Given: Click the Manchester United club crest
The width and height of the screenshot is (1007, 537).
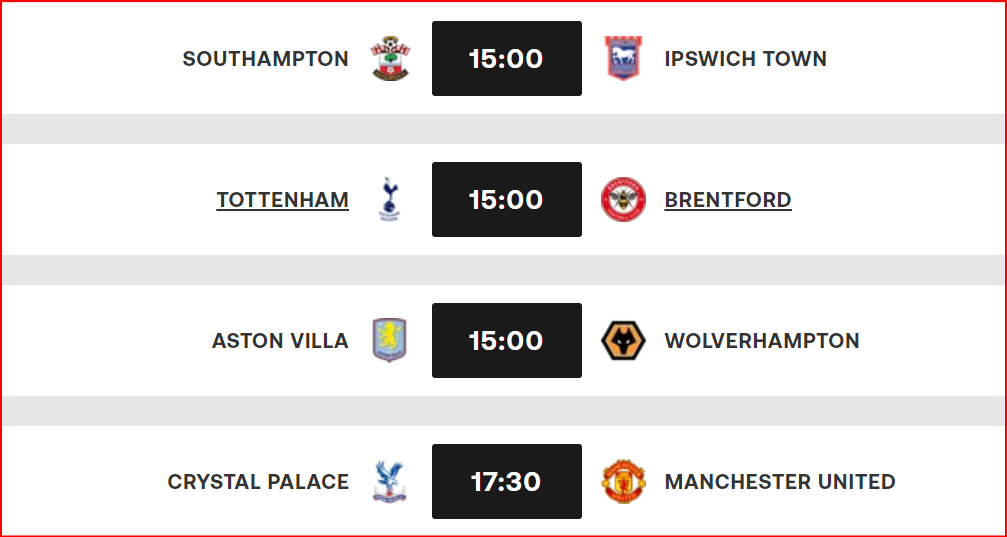Looking at the screenshot, I should click(623, 482).
